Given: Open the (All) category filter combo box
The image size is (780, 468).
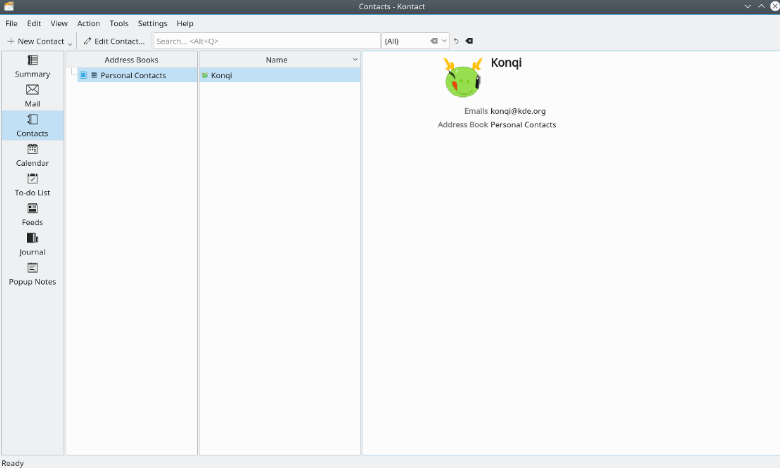Looking at the screenshot, I should coord(415,41).
